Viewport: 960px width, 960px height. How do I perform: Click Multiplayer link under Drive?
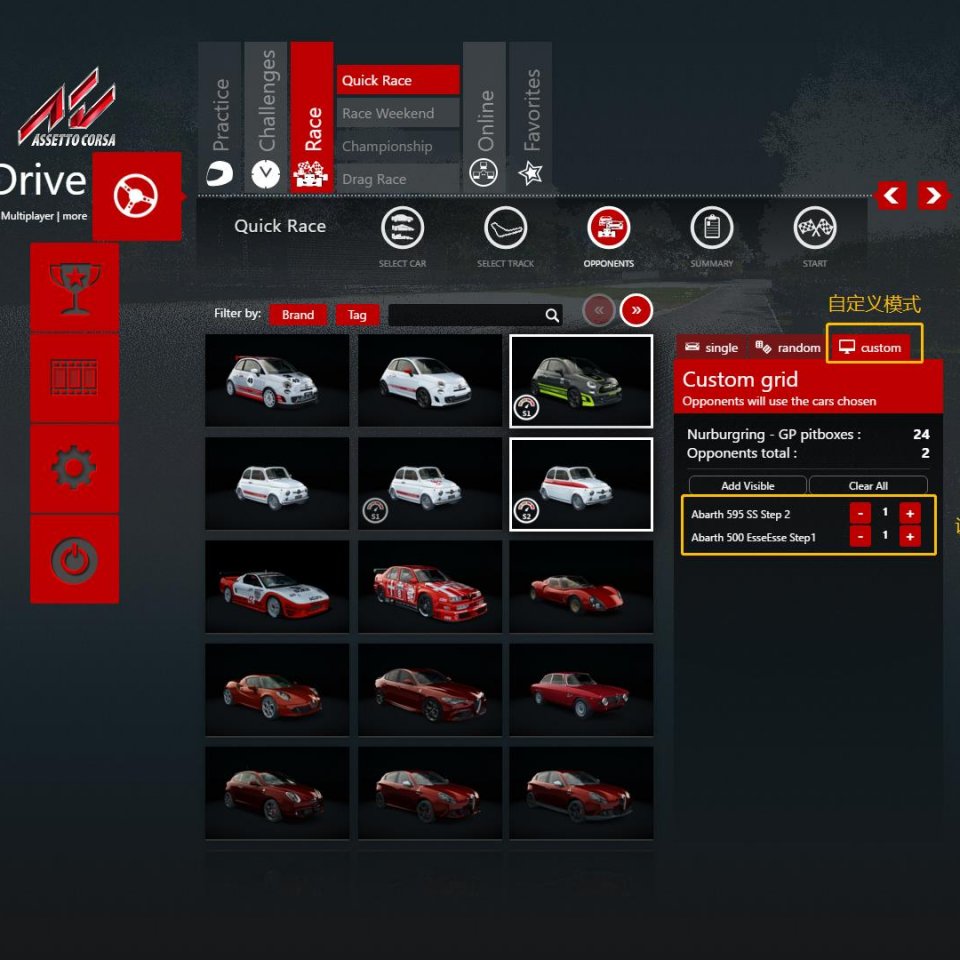[x=27, y=216]
